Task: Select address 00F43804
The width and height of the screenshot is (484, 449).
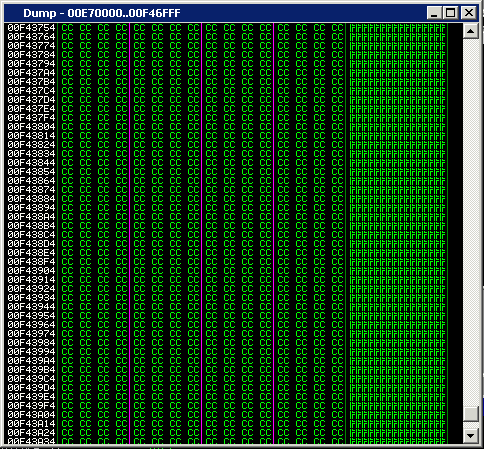Action: [31, 127]
